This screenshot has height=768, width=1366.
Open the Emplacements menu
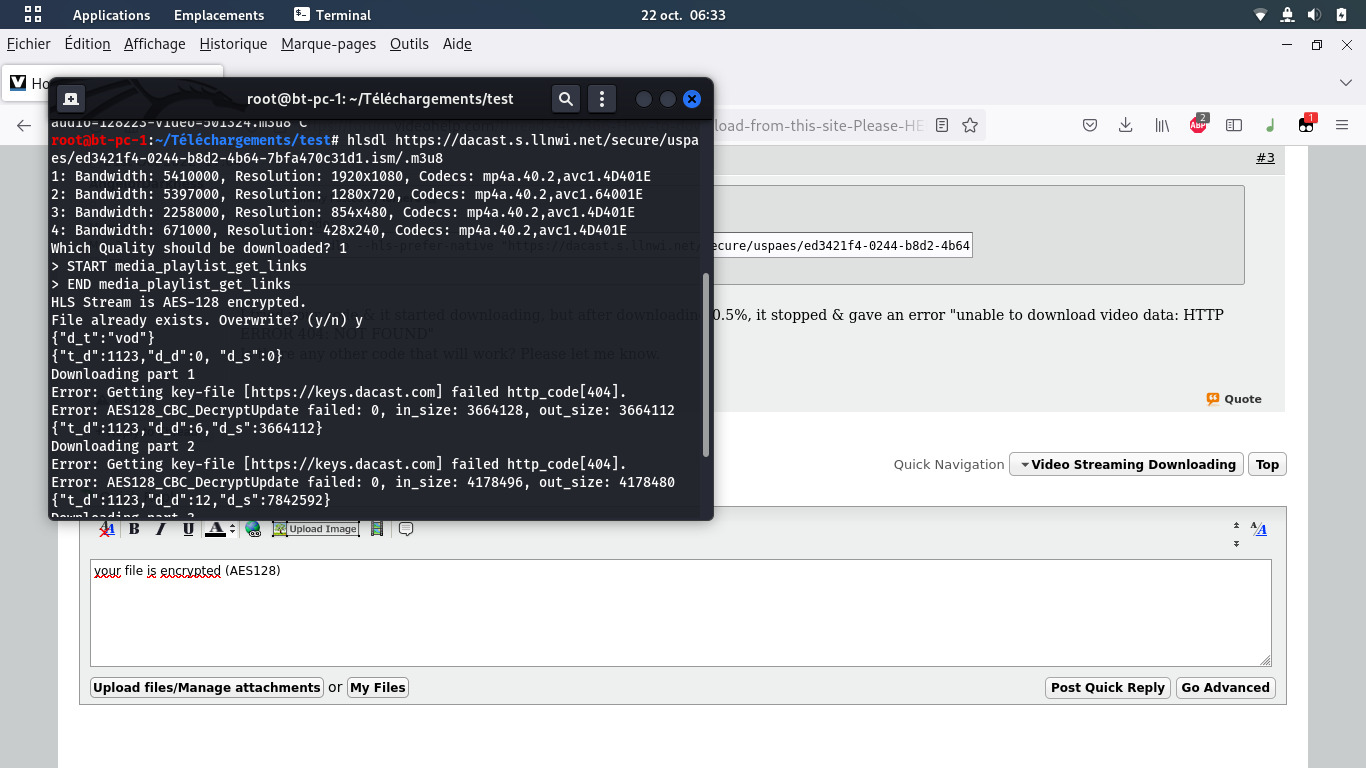219,15
